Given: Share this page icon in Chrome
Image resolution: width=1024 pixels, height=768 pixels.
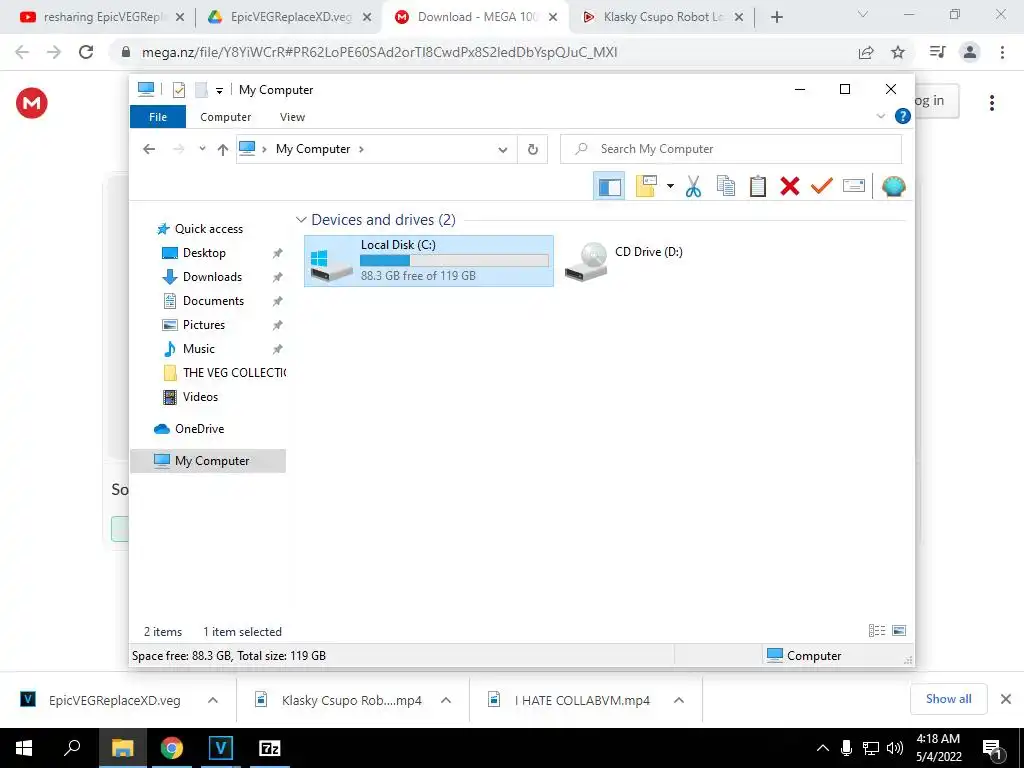Looking at the screenshot, I should [x=866, y=52].
